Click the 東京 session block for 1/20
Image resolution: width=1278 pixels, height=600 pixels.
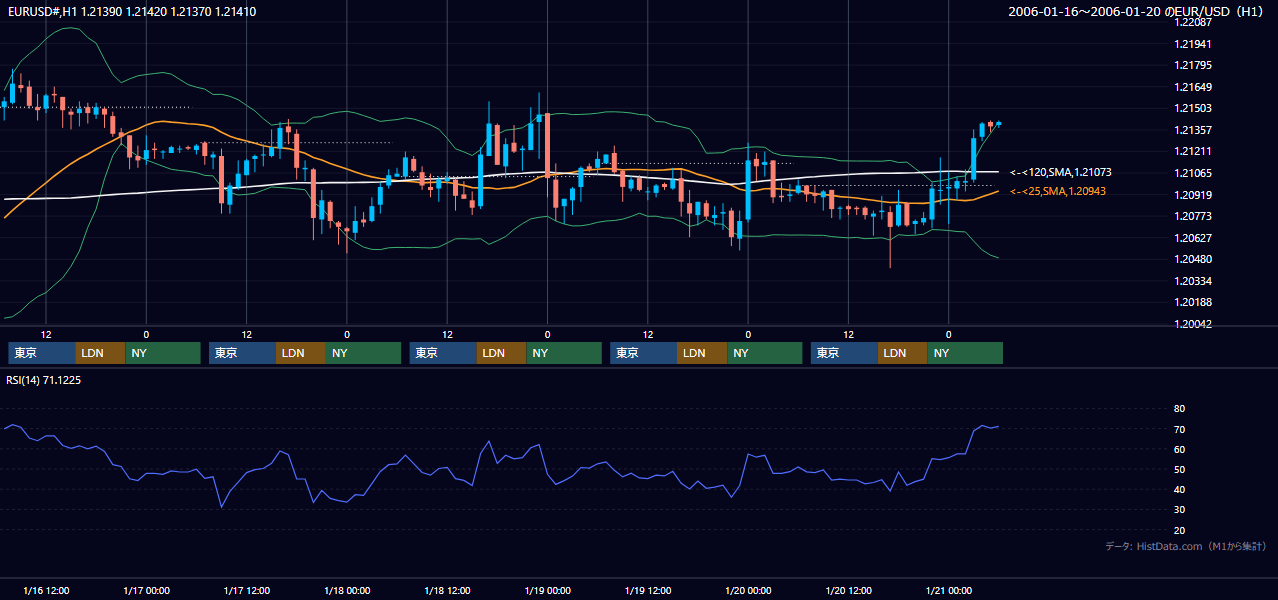(x=845, y=353)
